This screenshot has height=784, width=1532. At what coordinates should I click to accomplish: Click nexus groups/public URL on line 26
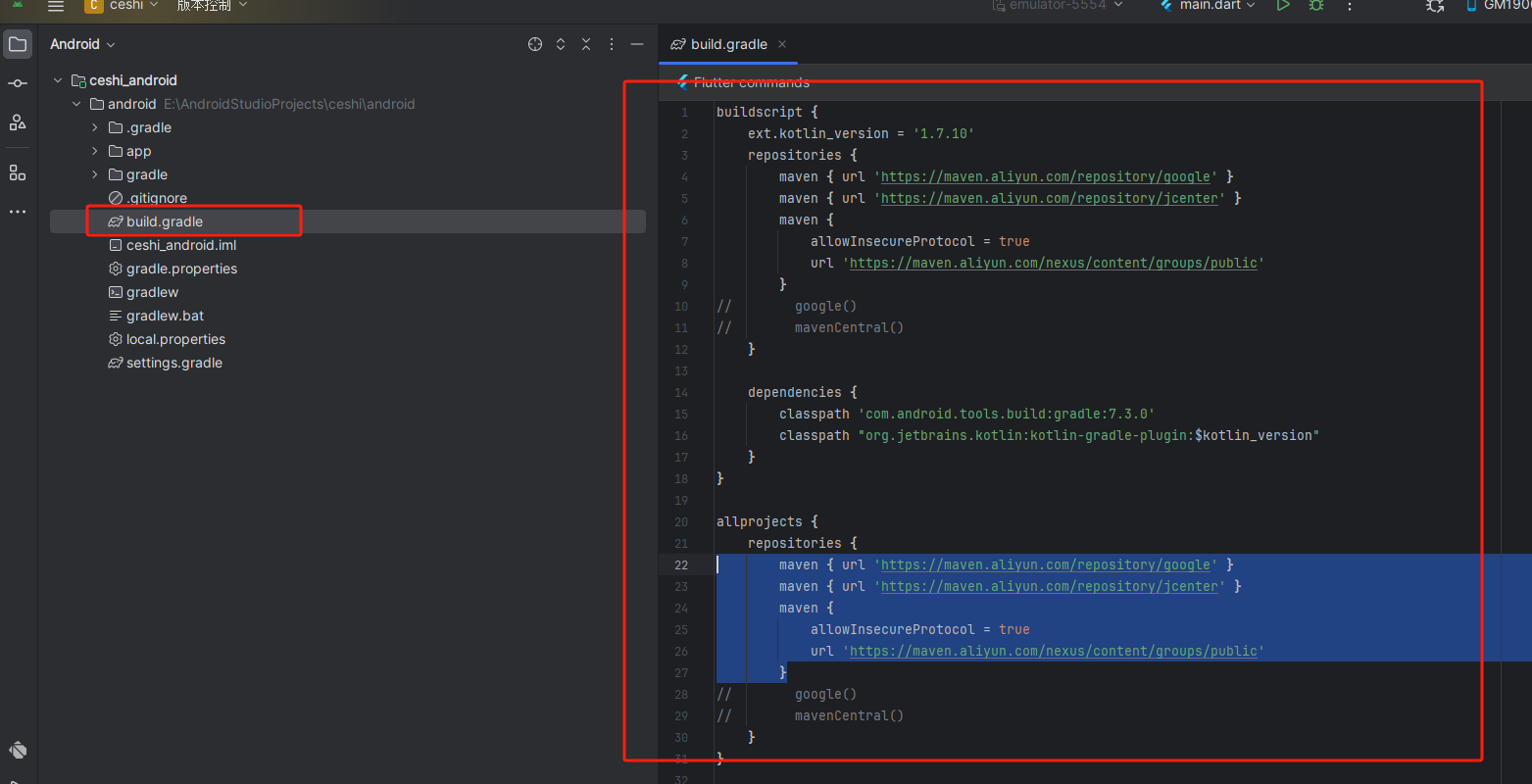(x=1054, y=651)
